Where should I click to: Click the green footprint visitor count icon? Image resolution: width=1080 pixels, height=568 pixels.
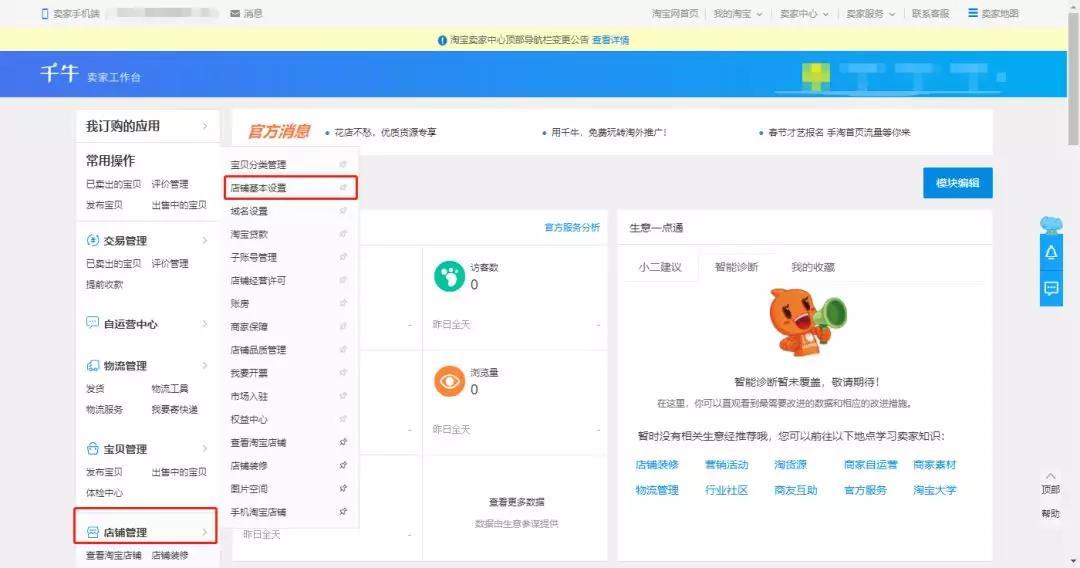coord(449,276)
